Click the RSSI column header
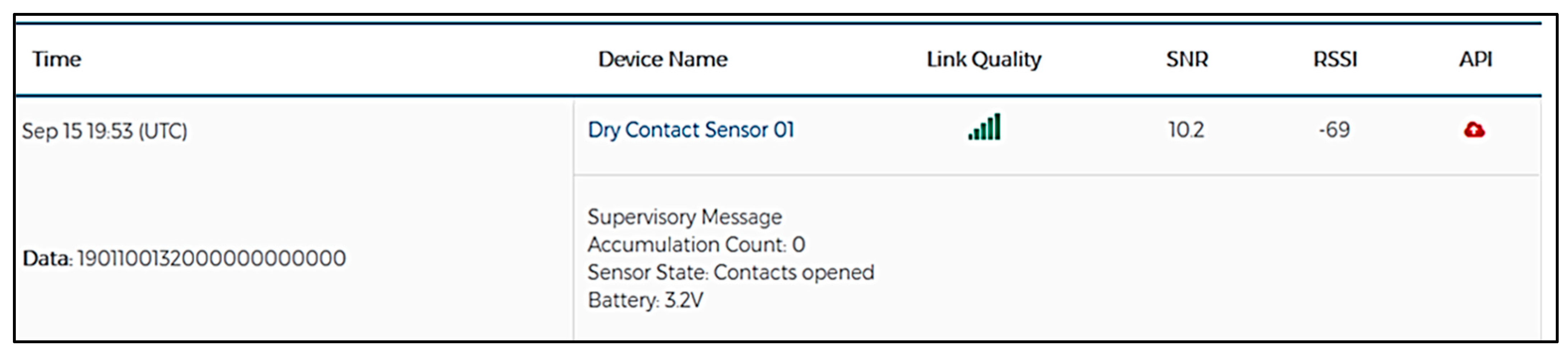 1335,59
